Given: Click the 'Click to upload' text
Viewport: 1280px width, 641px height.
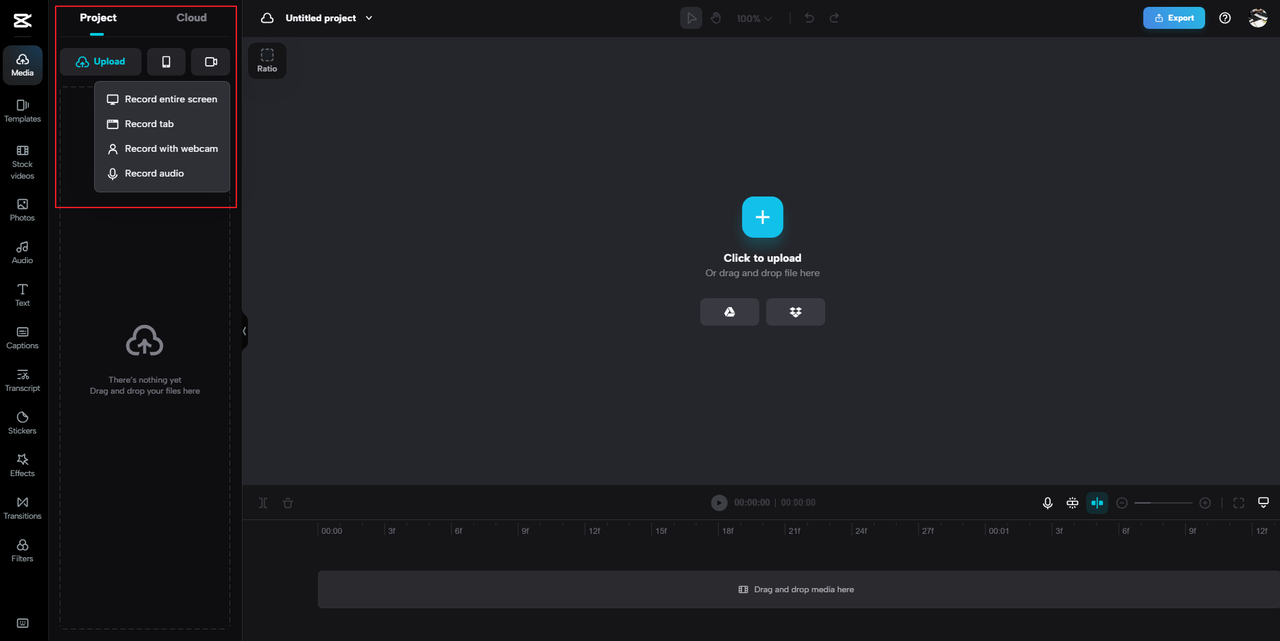Looking at the screenshot, I should 762,258.
